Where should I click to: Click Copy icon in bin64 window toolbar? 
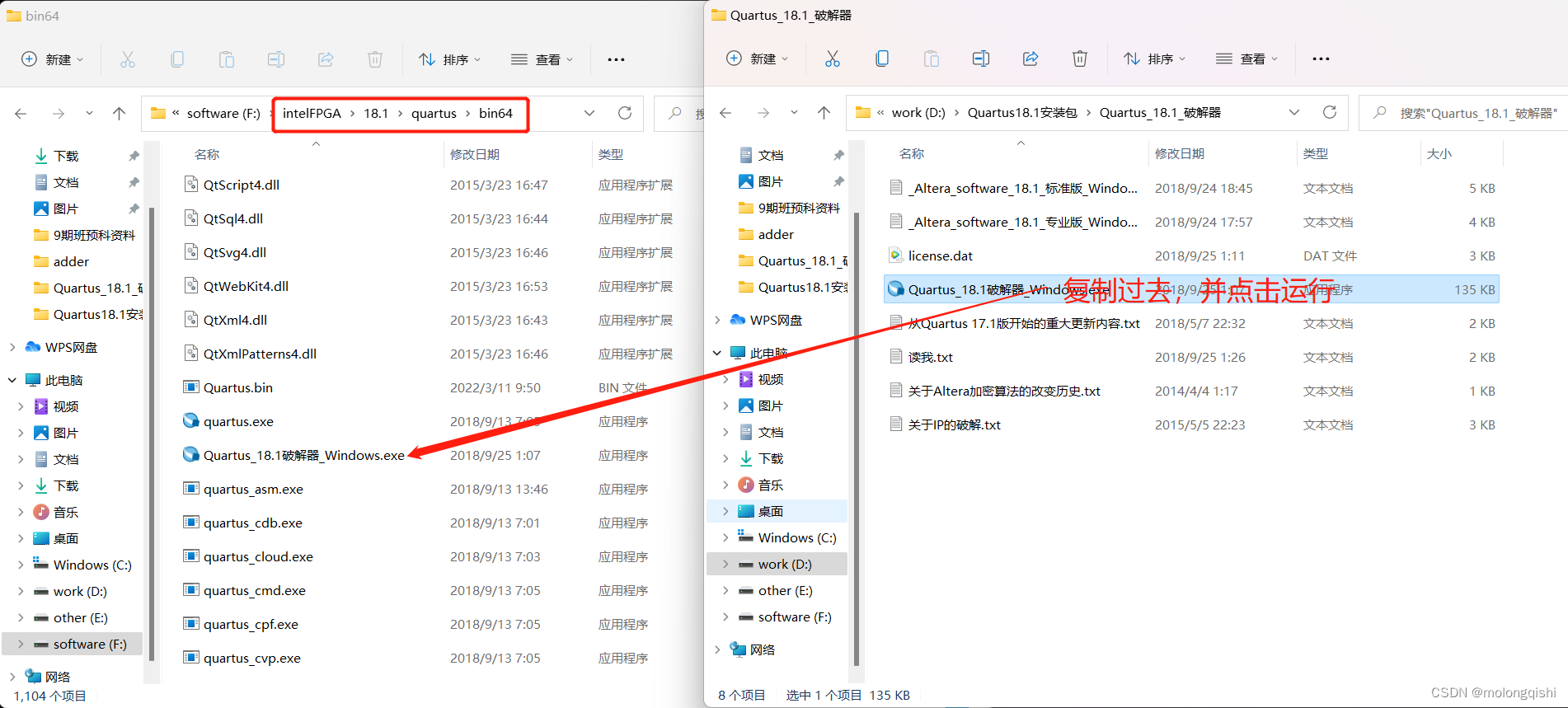(176, 59)
